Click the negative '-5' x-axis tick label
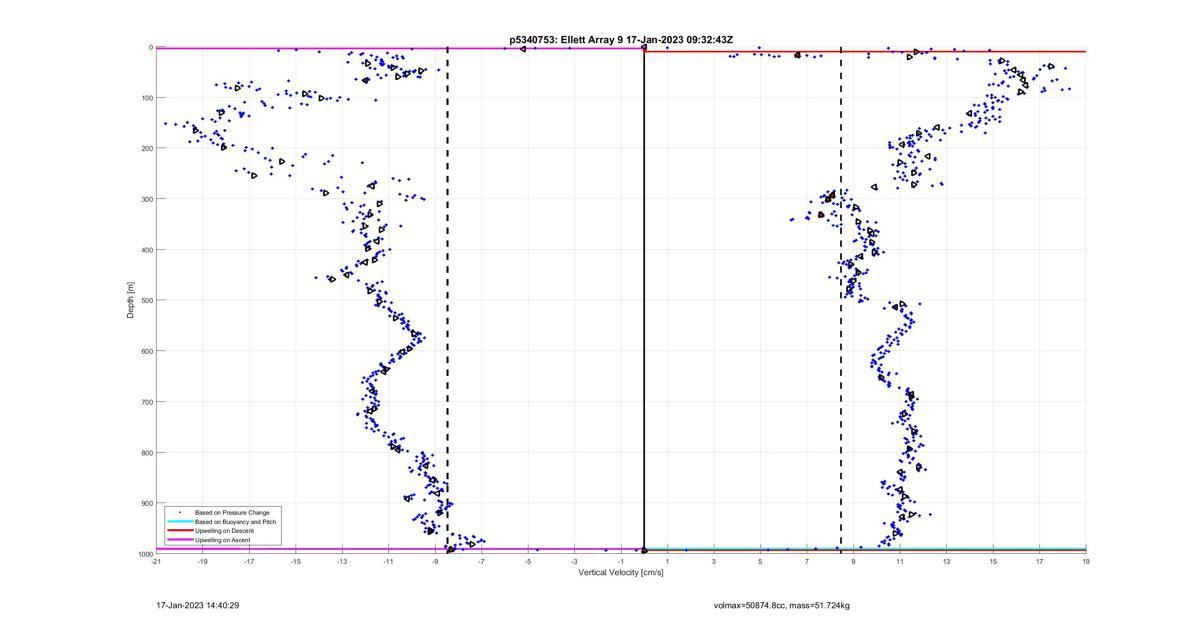Image resolution: width=1200 pixels, height=622 pixels. pos(528,562)
